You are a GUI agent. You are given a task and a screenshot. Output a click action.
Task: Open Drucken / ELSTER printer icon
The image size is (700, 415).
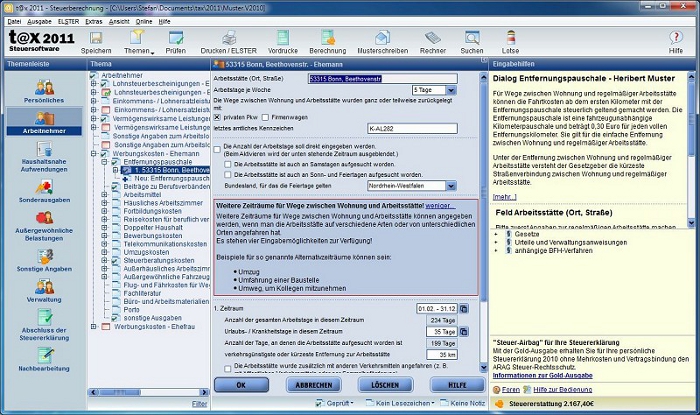(229, 38)
